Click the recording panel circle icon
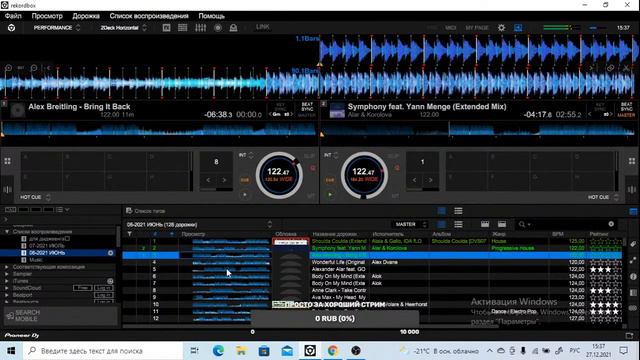 pyautogui.click(x=218, y=27)
